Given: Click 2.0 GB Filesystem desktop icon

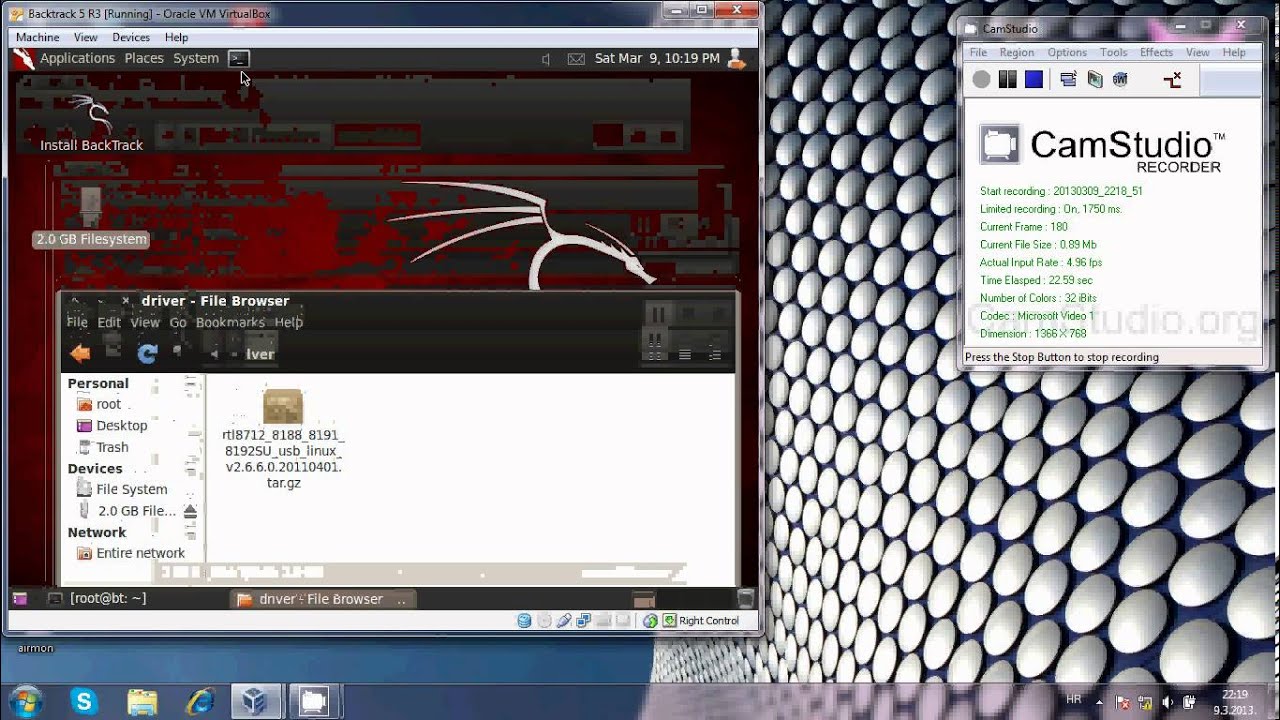Looking at the screenshot, I should pyautogui.click(x=91, y=215).
